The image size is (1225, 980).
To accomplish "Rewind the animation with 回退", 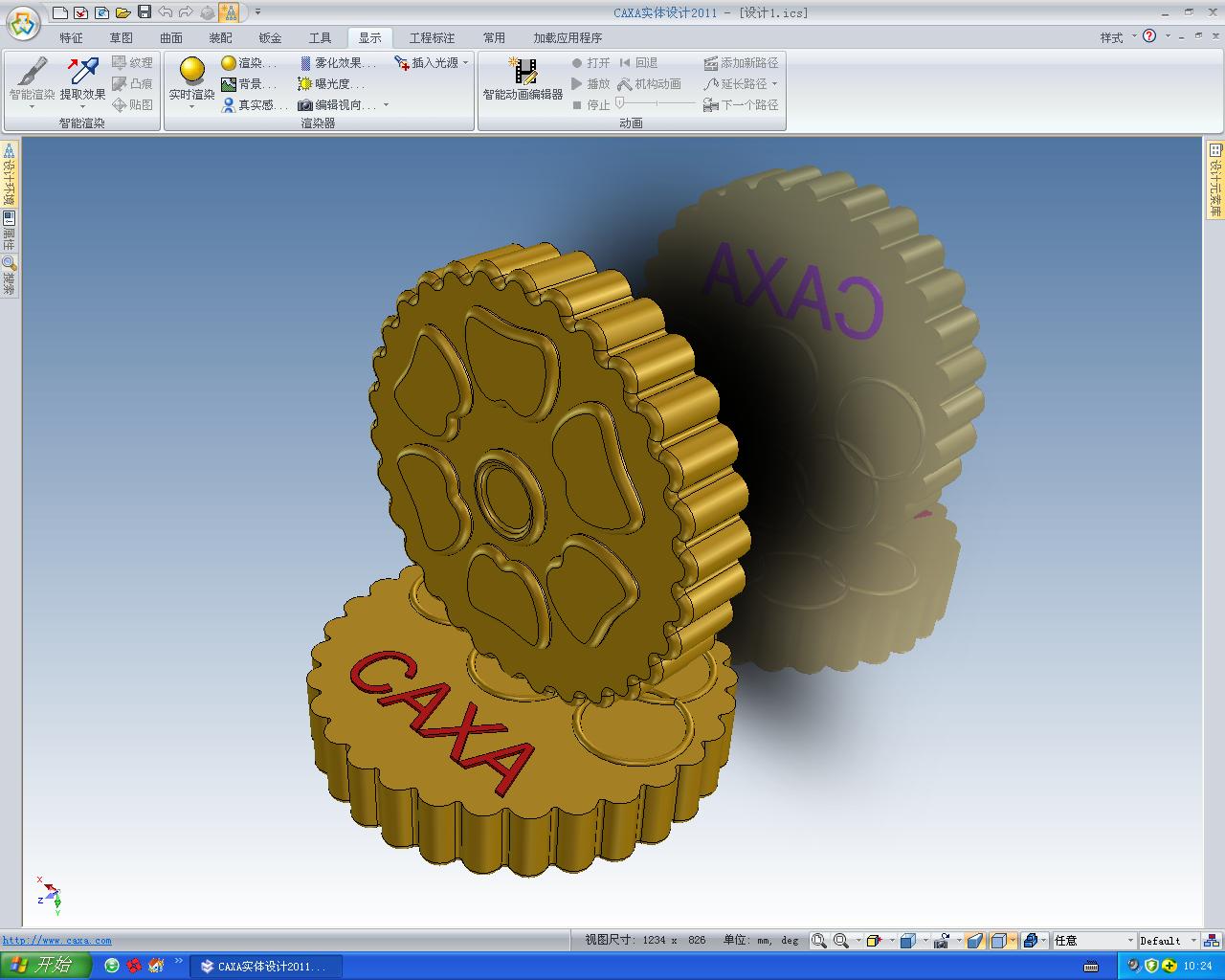I will point(638,63).
